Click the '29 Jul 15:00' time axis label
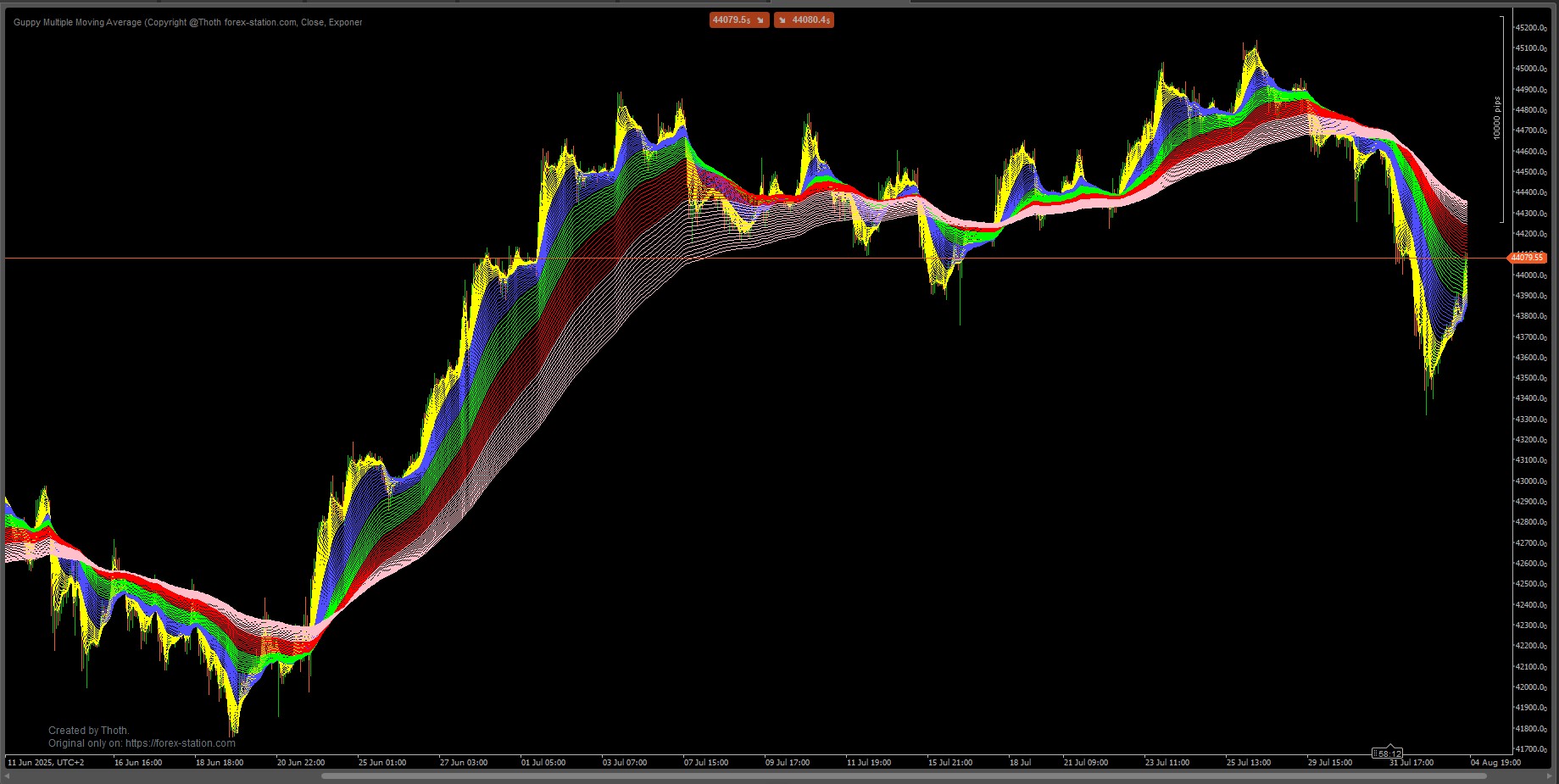 1330,763
